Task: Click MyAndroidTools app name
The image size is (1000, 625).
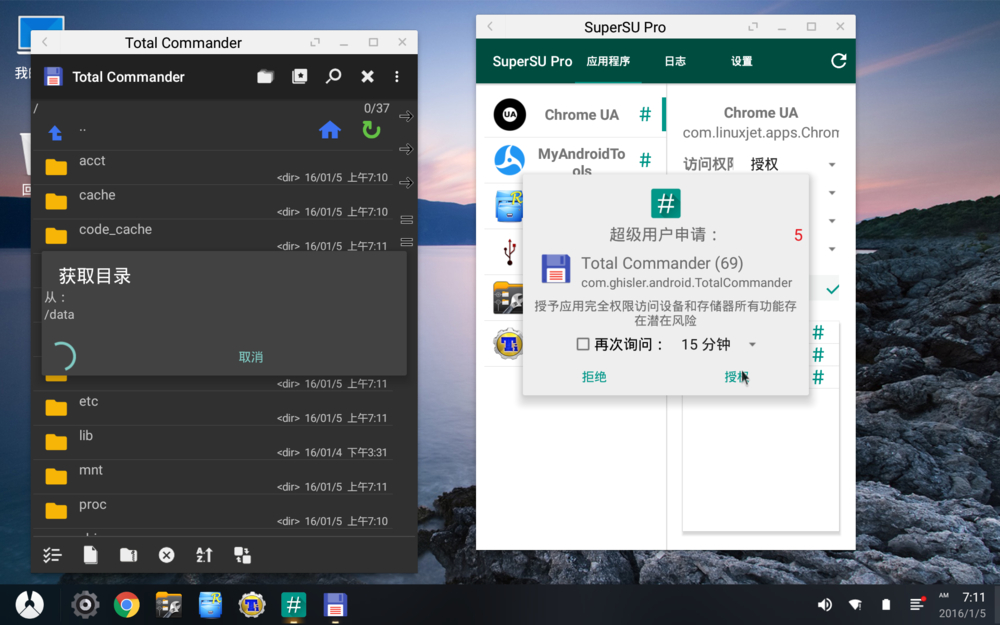Action: 582,162
